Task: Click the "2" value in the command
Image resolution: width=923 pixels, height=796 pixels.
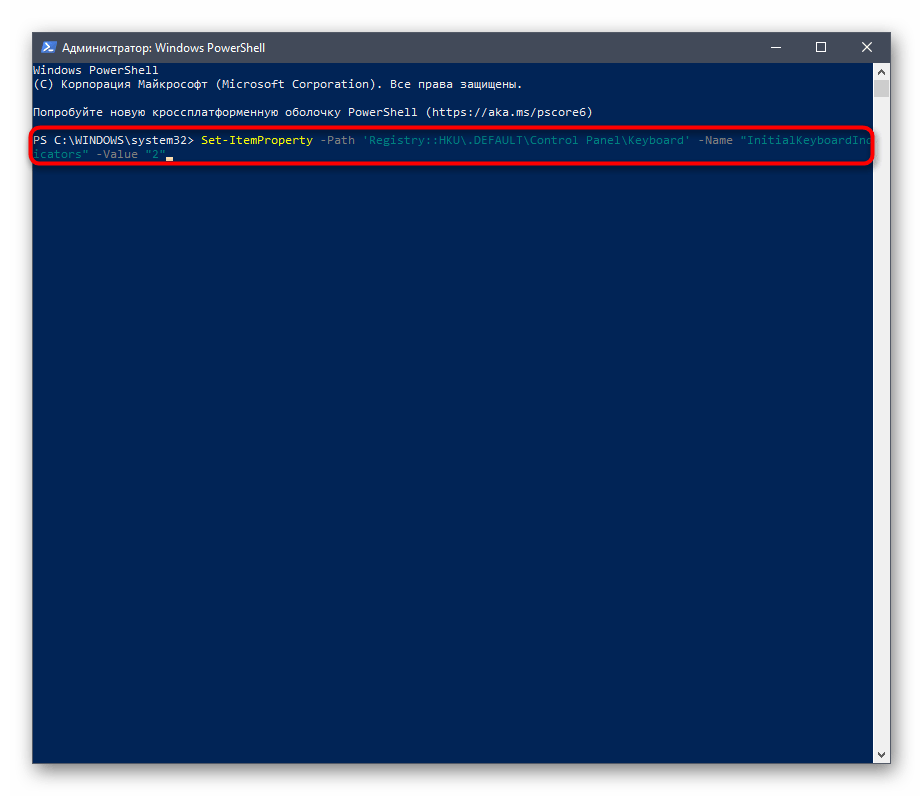Action: pos(155,154)
